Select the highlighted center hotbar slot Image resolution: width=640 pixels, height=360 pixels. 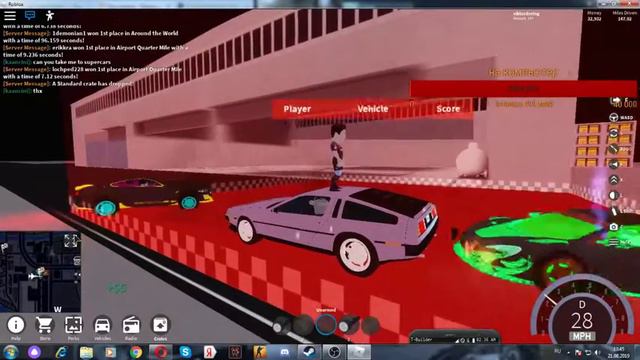click(326, 325)
